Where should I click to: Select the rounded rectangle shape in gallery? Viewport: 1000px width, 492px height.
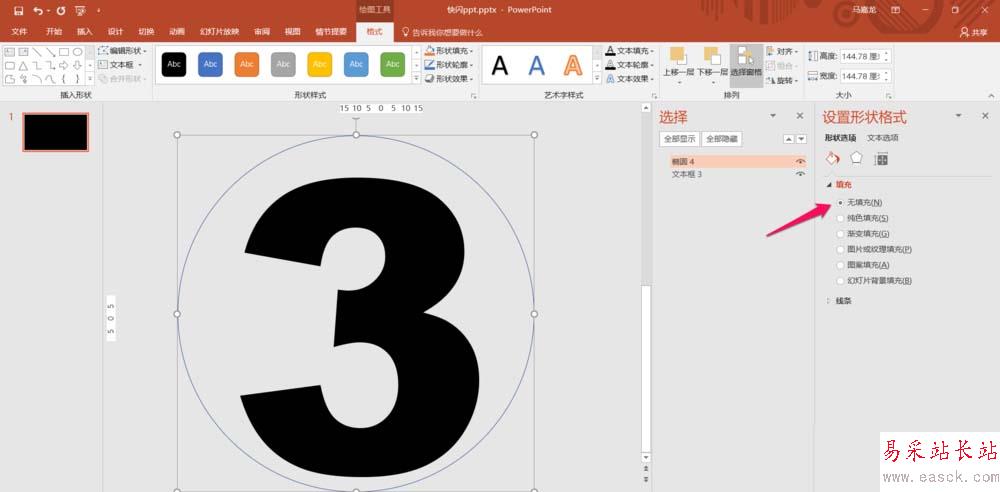(x=10, y=66)
